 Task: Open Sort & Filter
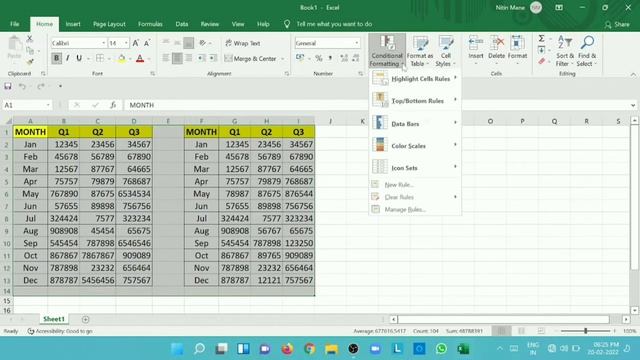(565, 51)
